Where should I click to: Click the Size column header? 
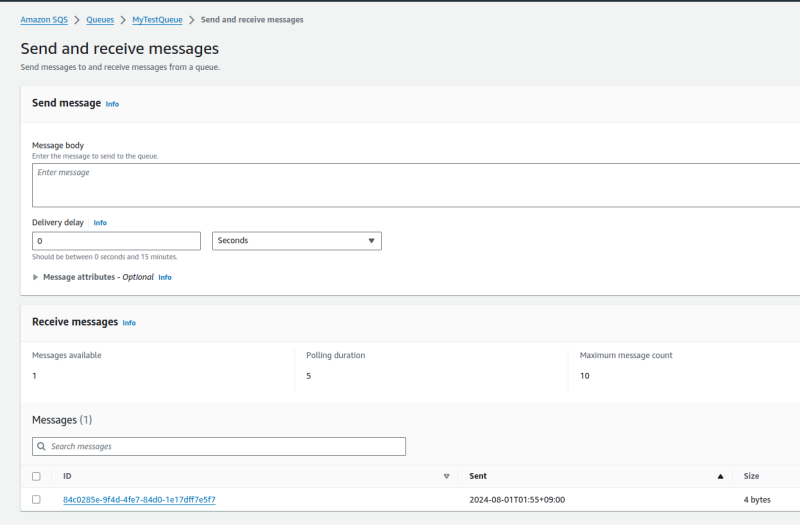tap(752, 476)
